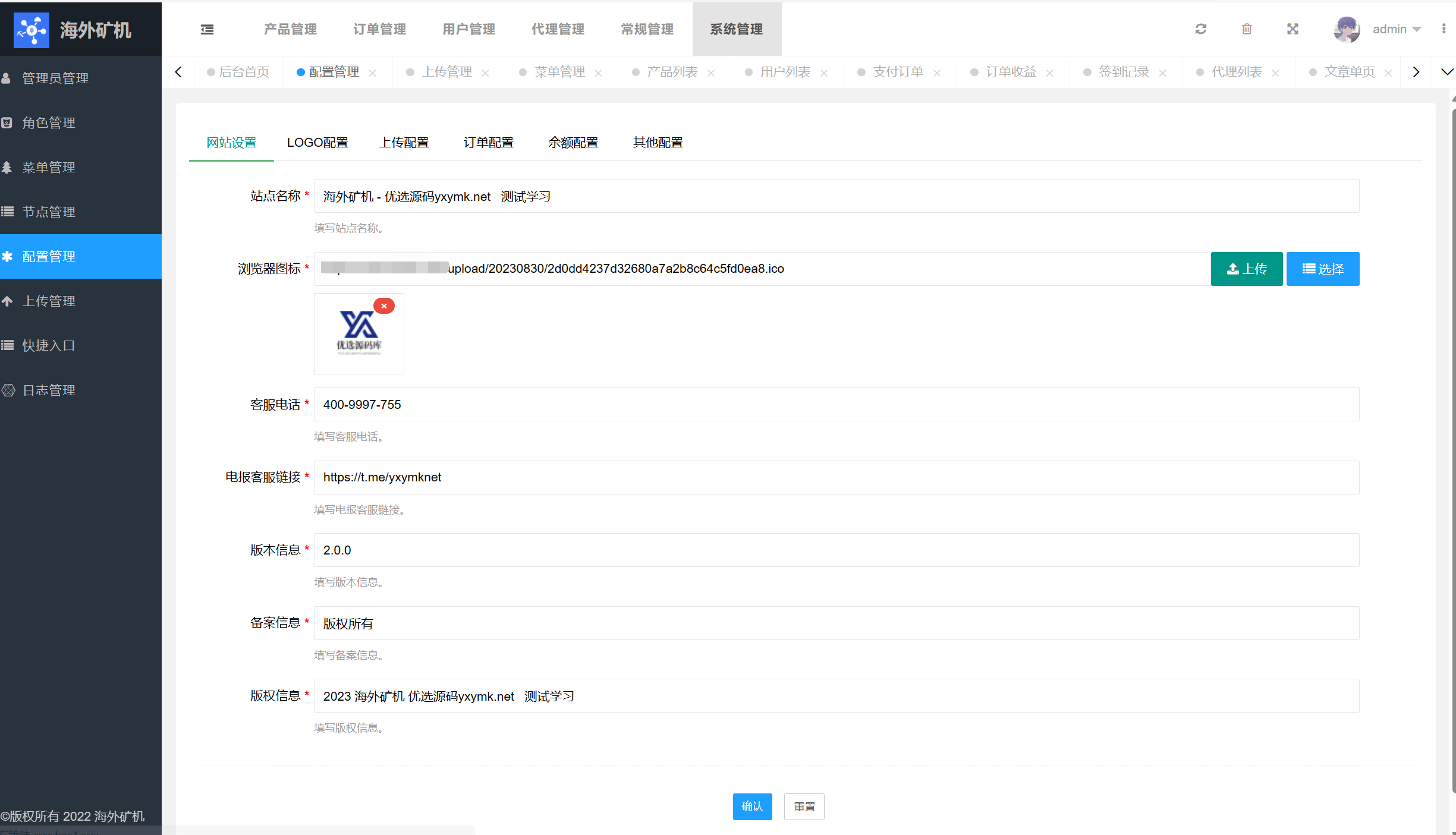Screen dimensions: 1456x835
Task: Click the admin avatar picture
Action: [1347, 29]
